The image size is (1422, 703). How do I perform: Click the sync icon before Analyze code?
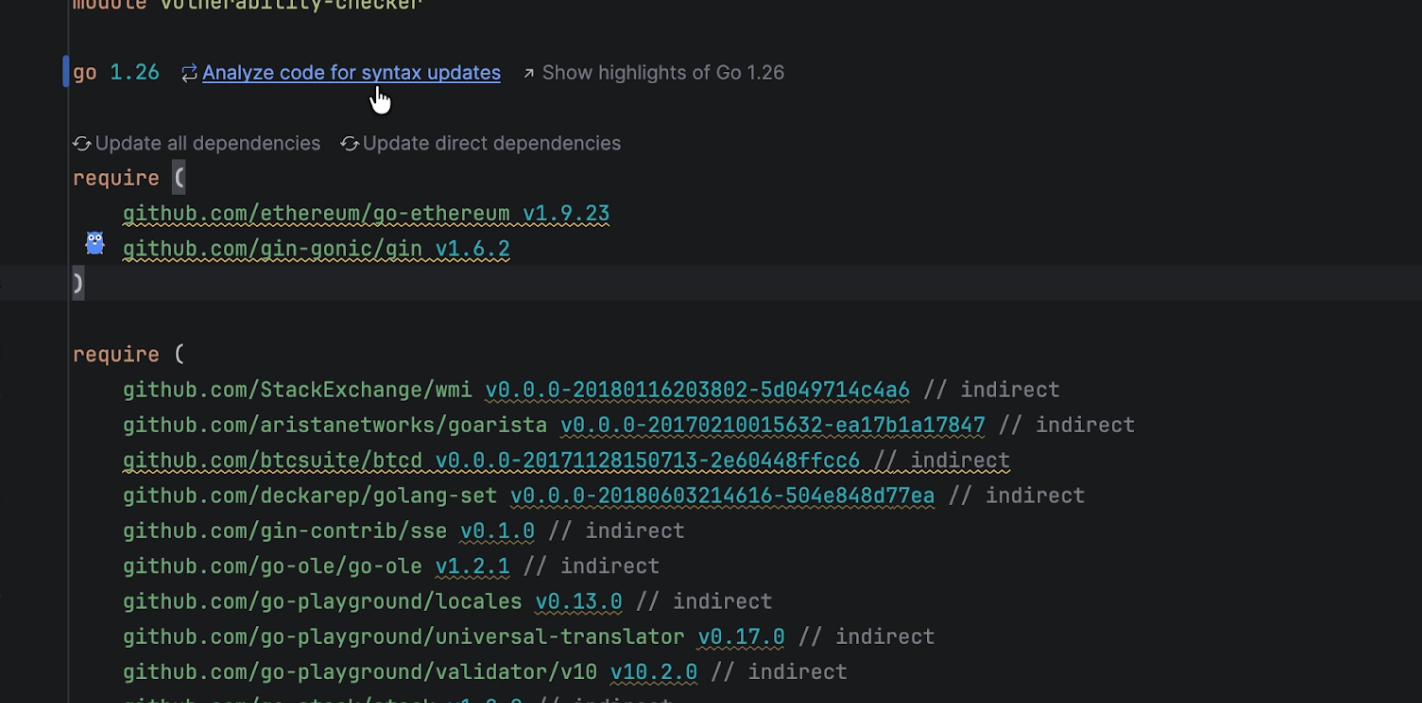tap(189, 73)
